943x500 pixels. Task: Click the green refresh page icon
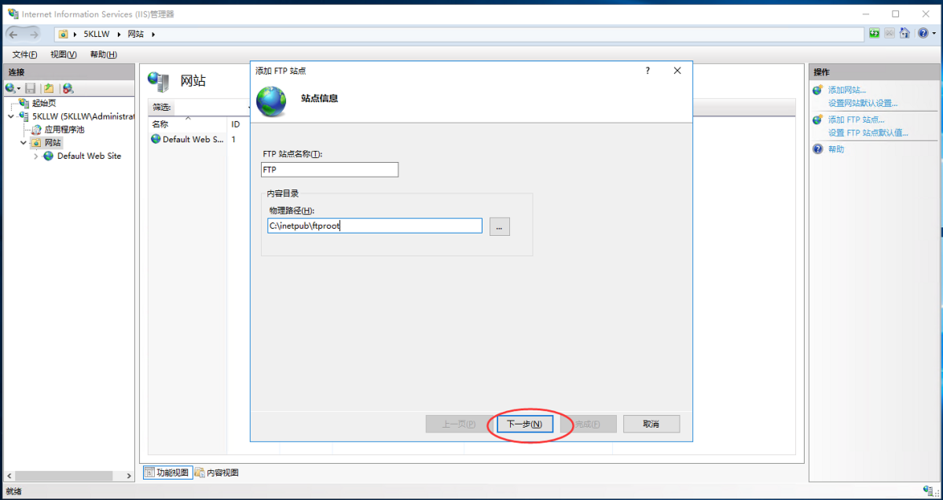pos(874,34)
